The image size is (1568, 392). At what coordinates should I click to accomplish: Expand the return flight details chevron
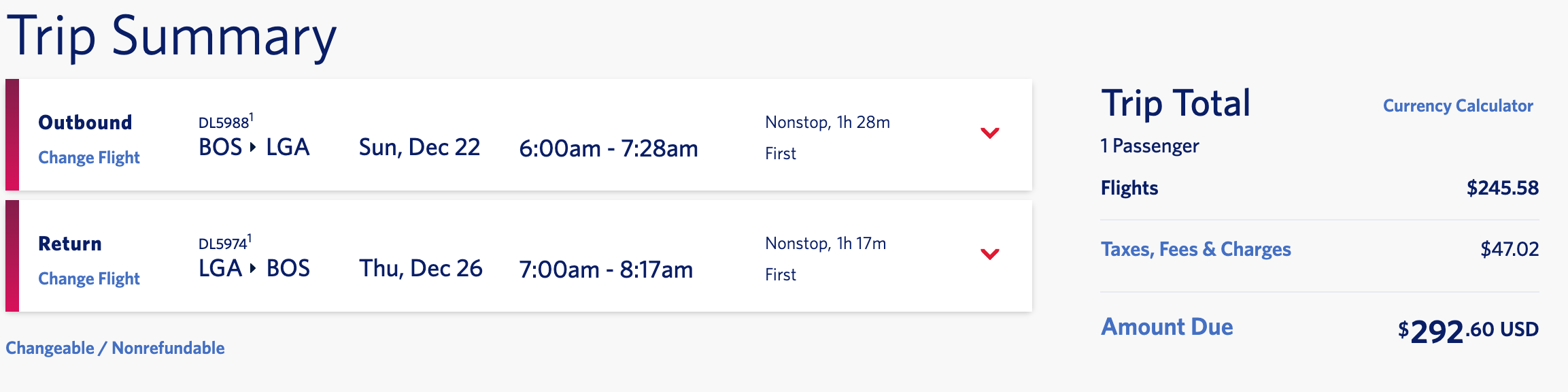click(x=989, y=254)
